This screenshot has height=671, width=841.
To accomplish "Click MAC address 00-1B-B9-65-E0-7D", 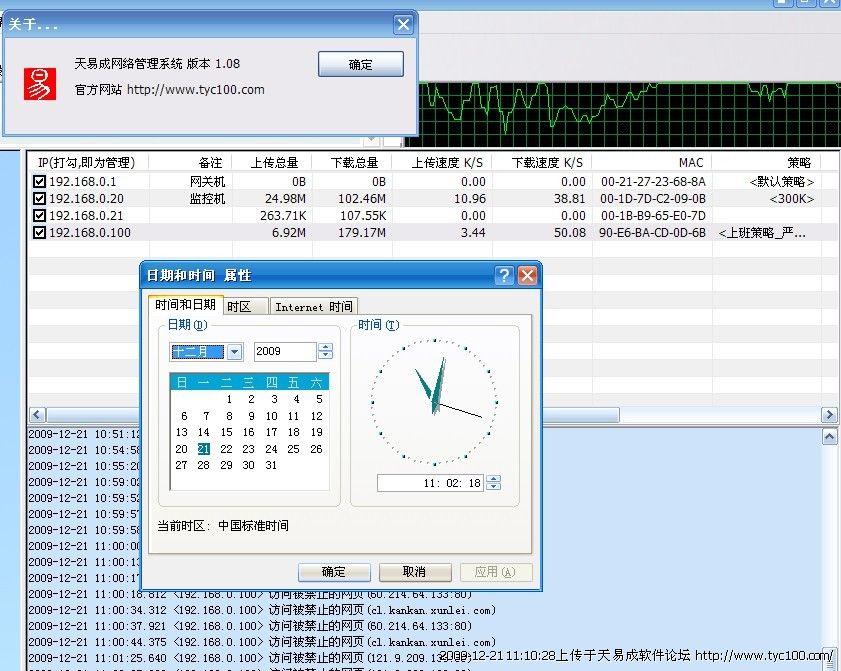I will coord(653,216).
